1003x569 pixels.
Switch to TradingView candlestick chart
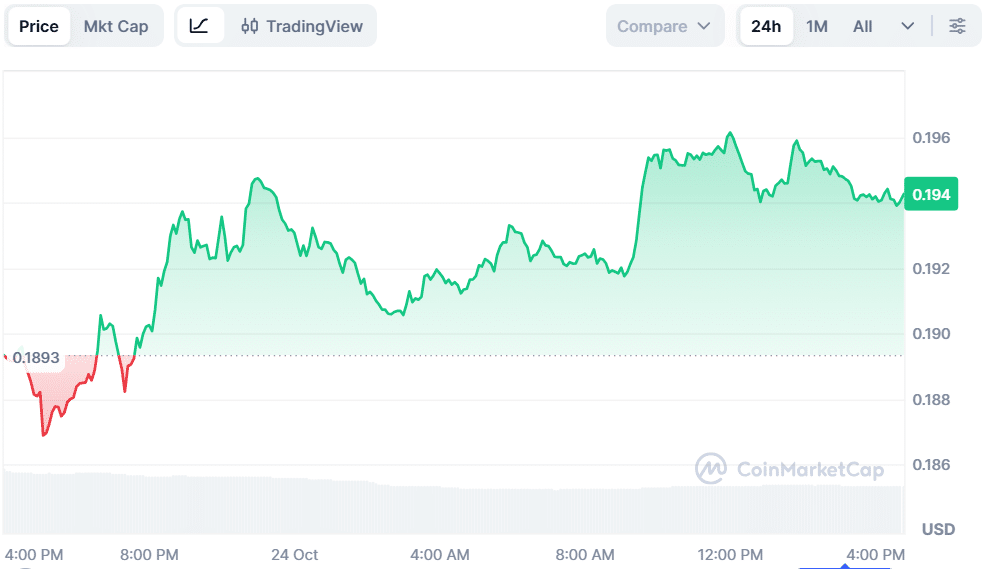coord(301,26)
